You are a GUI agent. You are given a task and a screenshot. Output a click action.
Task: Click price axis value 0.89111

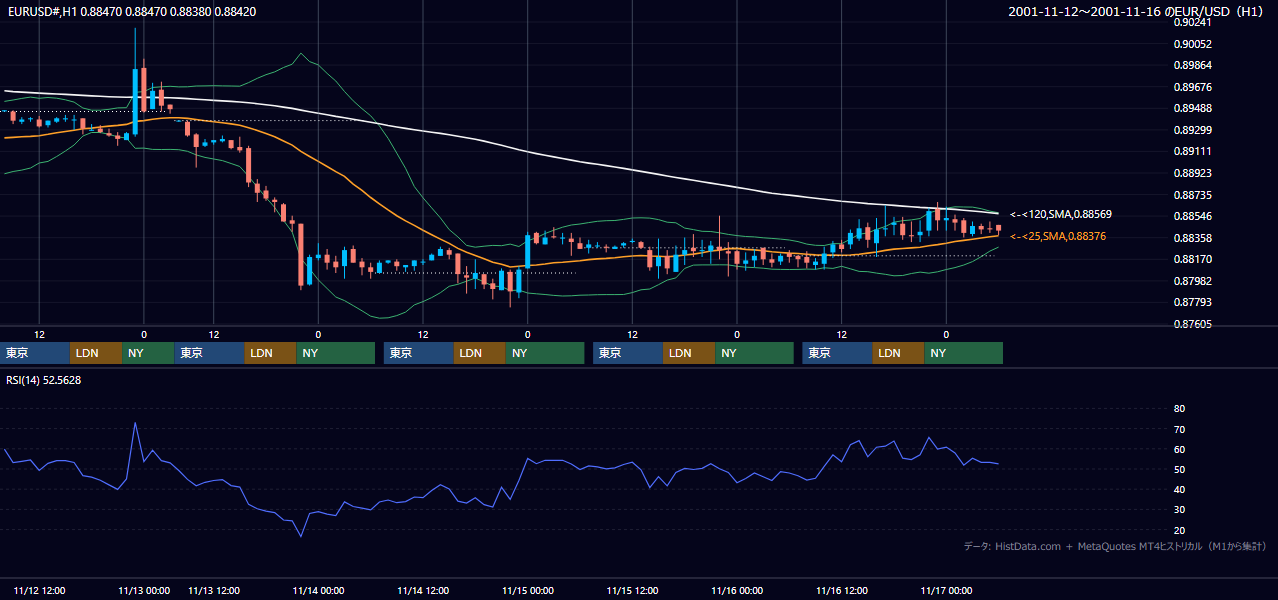point(1195,152)
